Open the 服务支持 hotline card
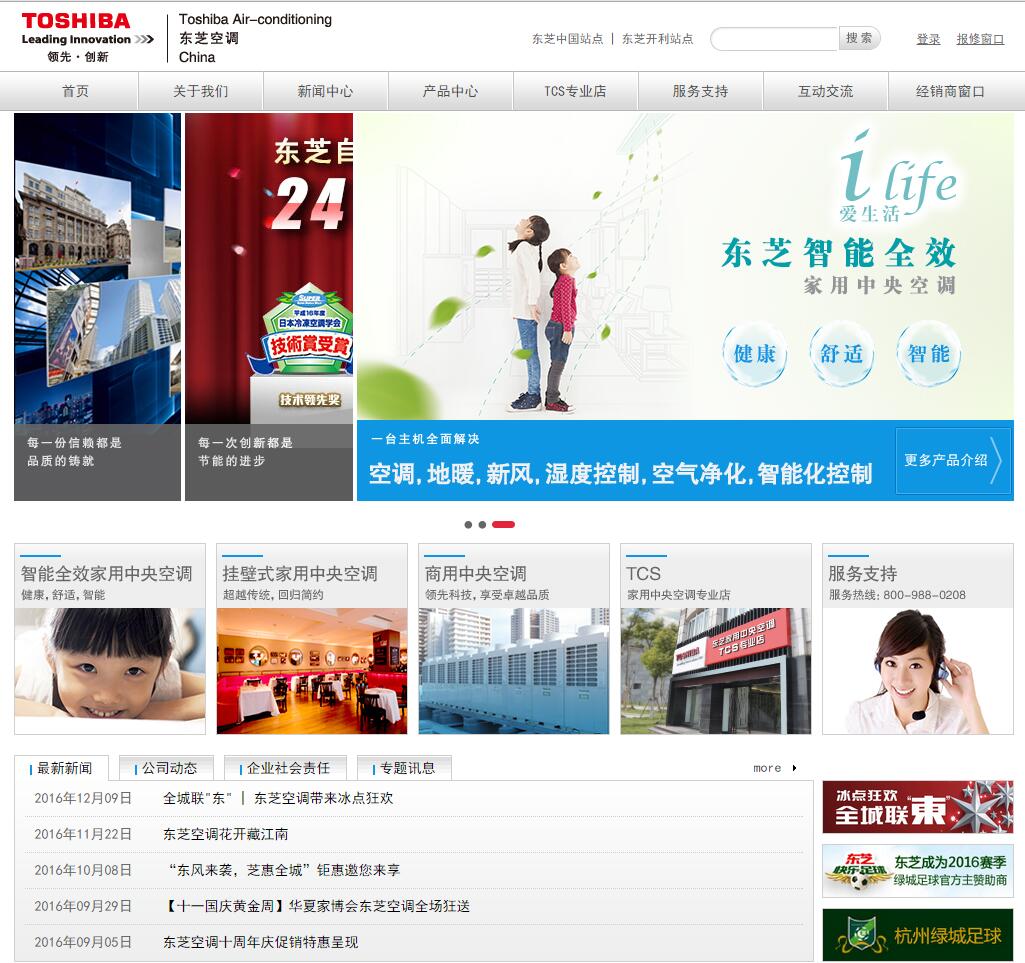The image size is (1025, 963). click(918, 639)
